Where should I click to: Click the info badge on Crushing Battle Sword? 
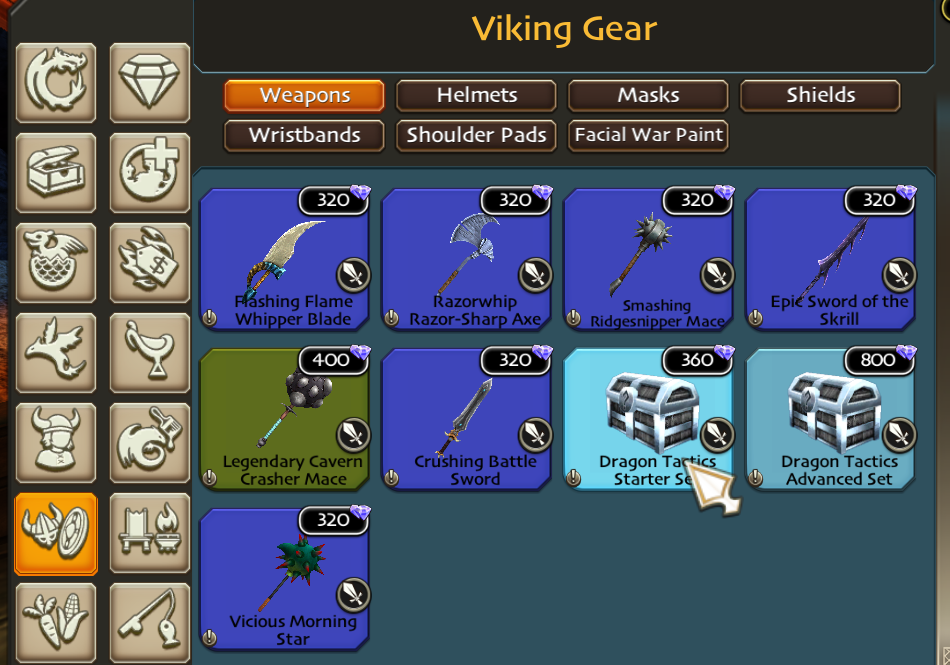(391, 478)
